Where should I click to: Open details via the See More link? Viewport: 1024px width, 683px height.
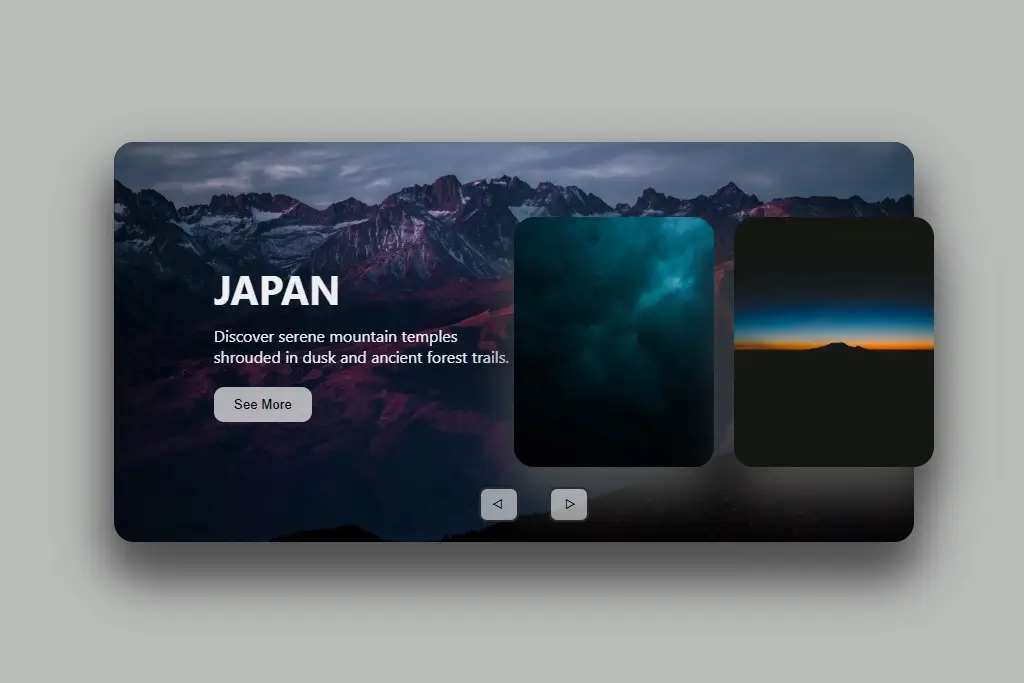click(262, 404)
